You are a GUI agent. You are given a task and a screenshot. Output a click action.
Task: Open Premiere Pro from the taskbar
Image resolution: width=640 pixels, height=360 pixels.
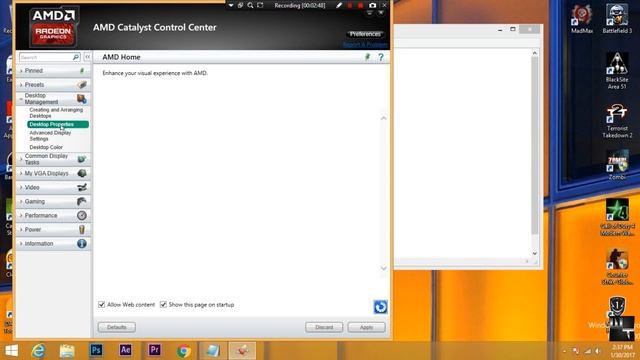(154, 350)
